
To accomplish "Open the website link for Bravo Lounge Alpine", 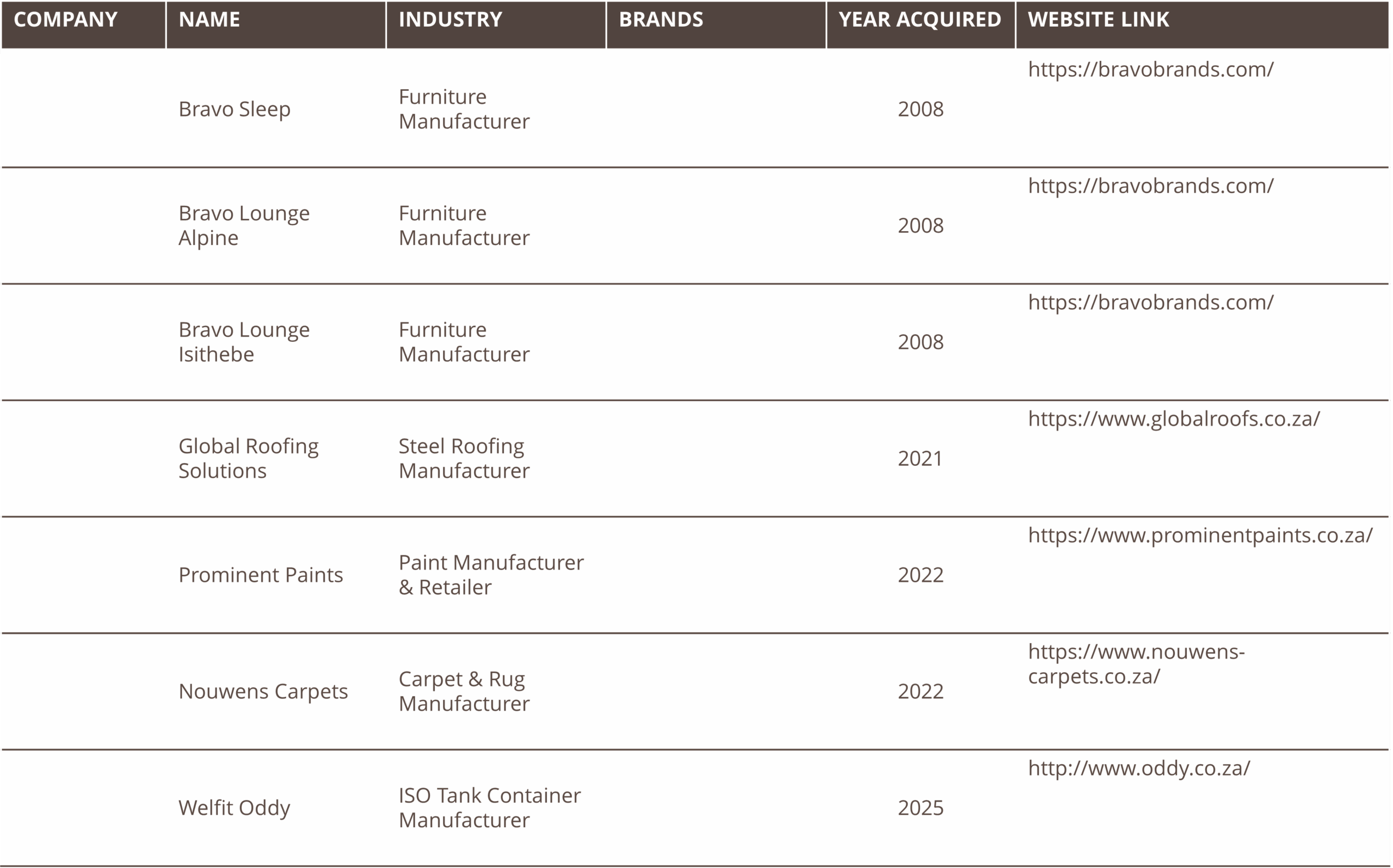I will pos(1150,186).
